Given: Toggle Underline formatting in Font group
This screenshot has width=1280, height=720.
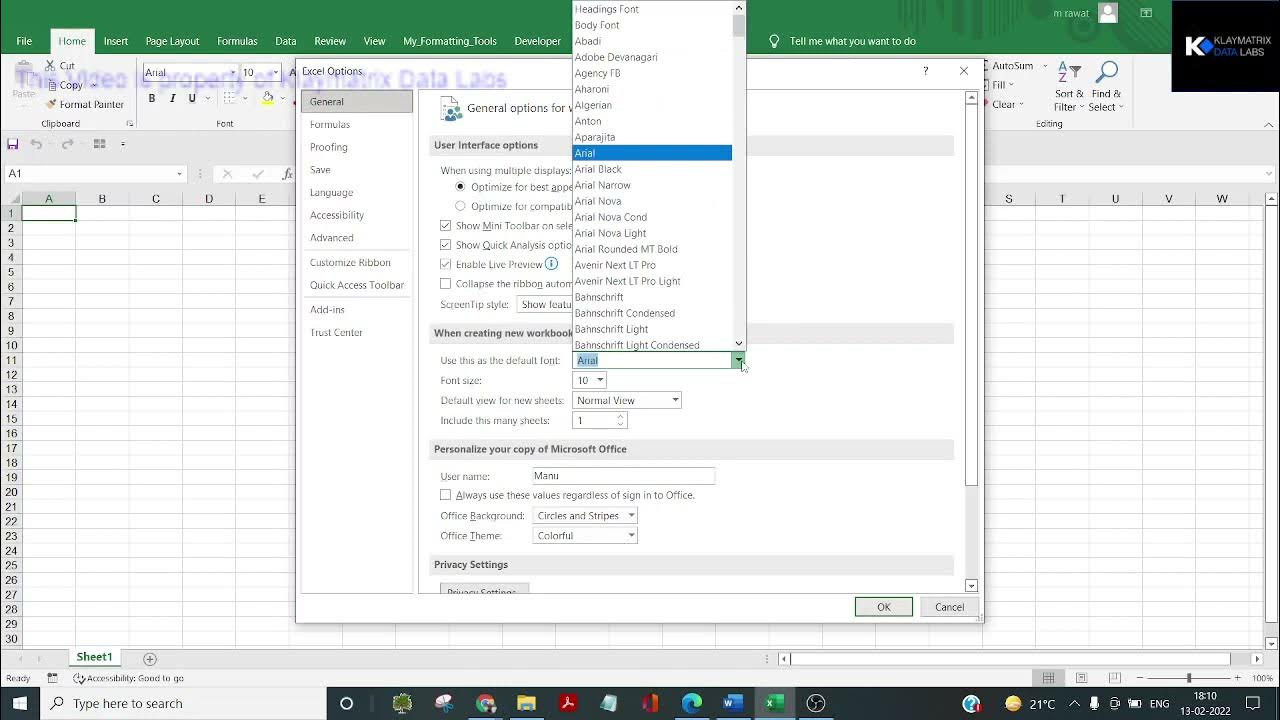Looking at the screenshot, I should [192, 98].
